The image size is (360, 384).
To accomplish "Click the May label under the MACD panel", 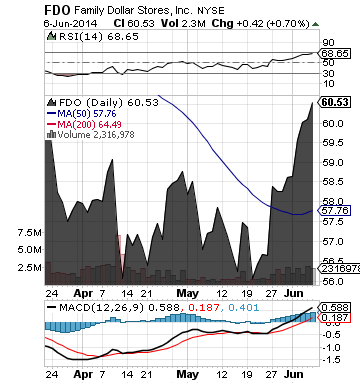I will (187, 374).
